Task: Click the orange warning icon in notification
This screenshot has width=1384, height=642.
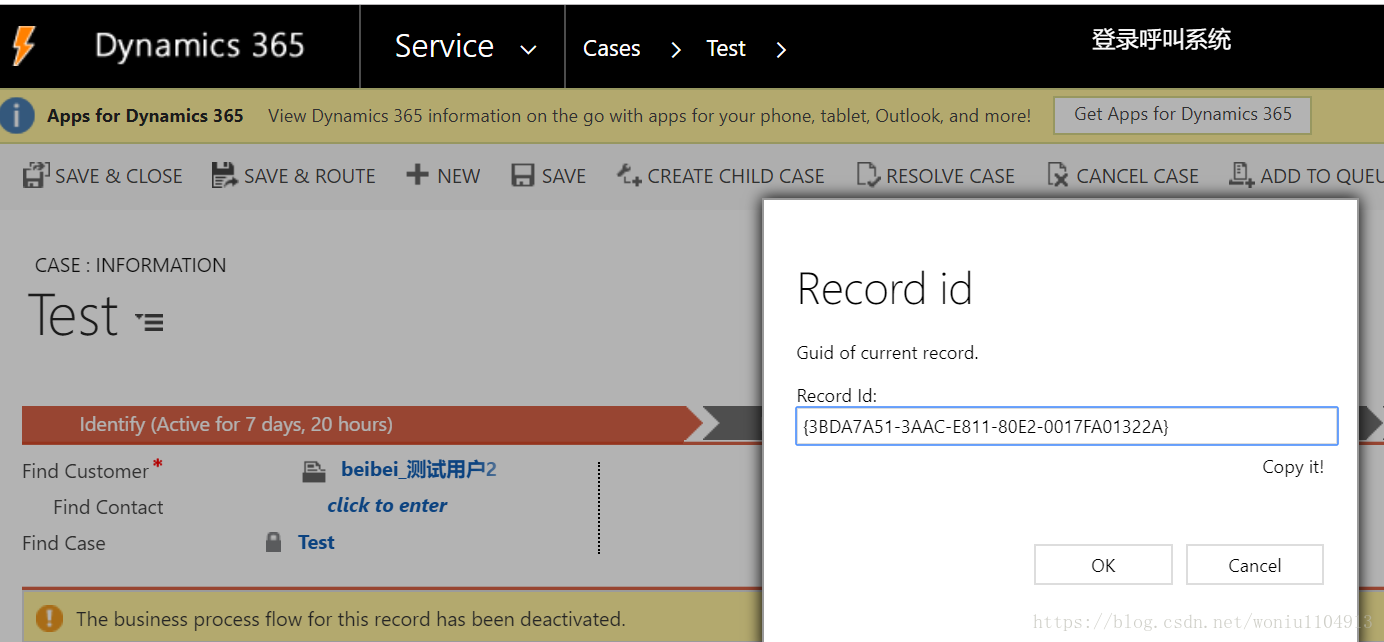Action: 48,619
